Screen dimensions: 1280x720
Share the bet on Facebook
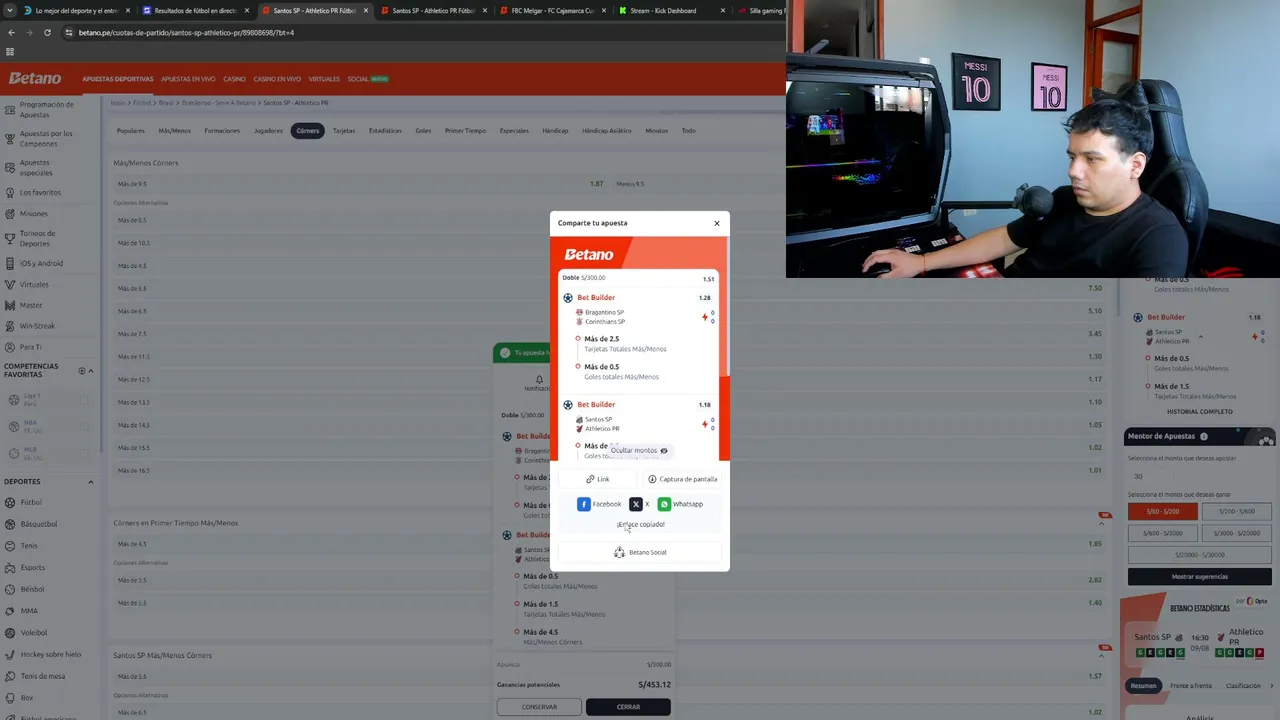point(599,504)
